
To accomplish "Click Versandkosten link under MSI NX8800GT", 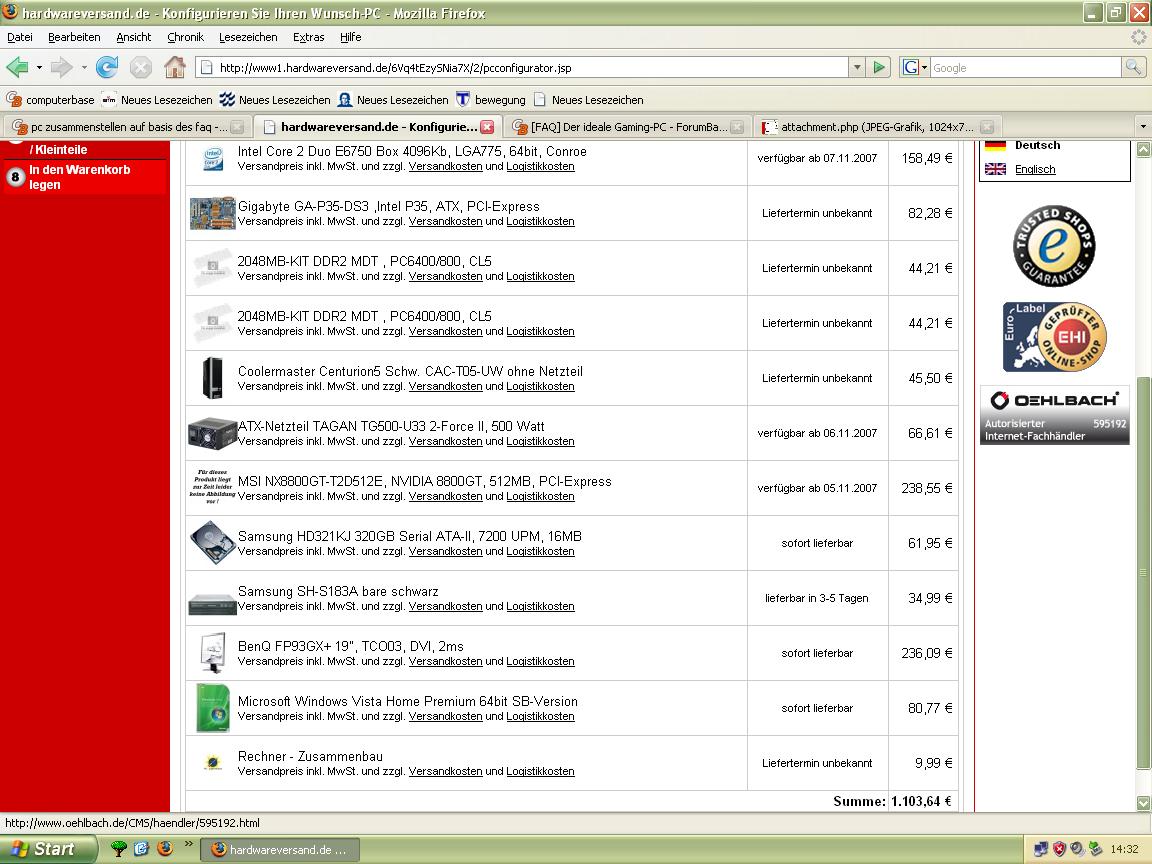I will tap(445, 496).
